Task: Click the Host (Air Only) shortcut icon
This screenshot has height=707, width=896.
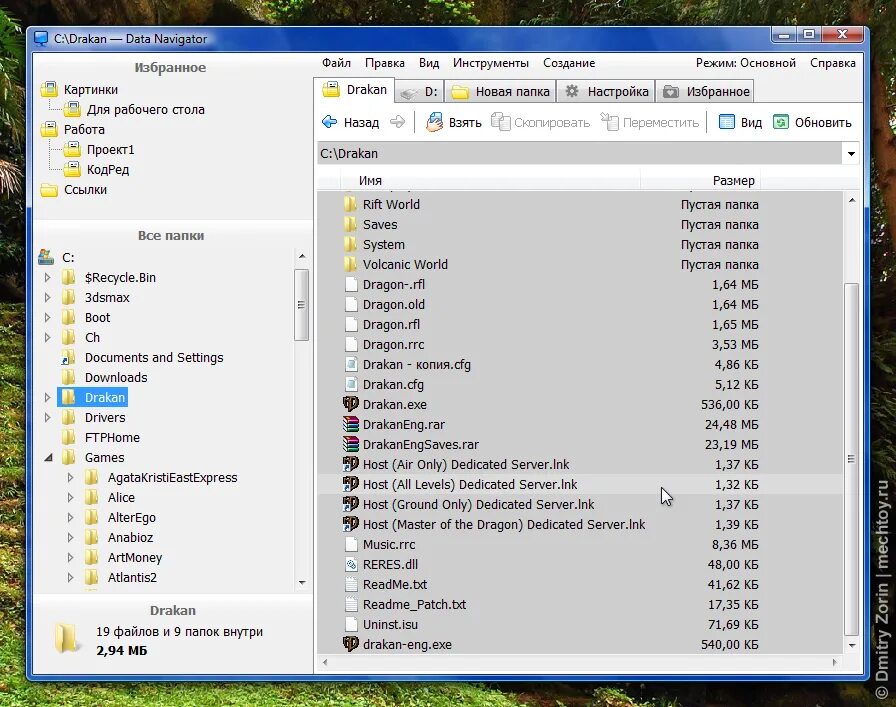Action: [x=351, y=464]
